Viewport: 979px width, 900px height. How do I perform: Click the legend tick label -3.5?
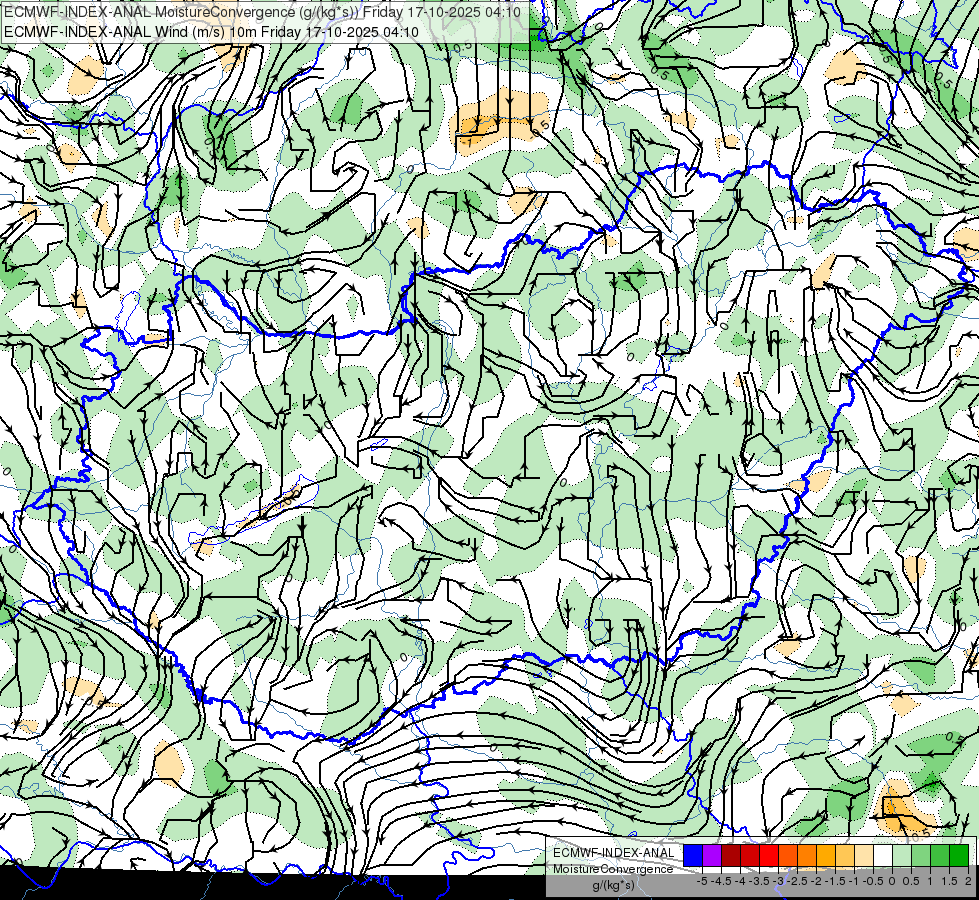tap(760, 881)
